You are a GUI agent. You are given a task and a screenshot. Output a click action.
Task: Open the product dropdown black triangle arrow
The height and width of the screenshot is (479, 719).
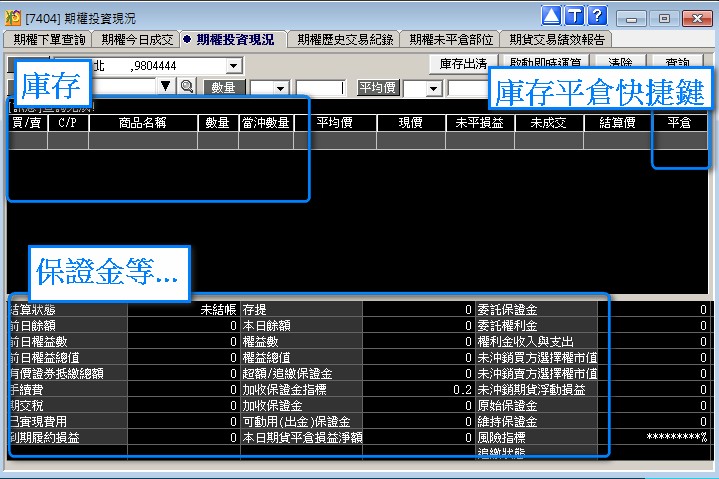pos(166,86)
